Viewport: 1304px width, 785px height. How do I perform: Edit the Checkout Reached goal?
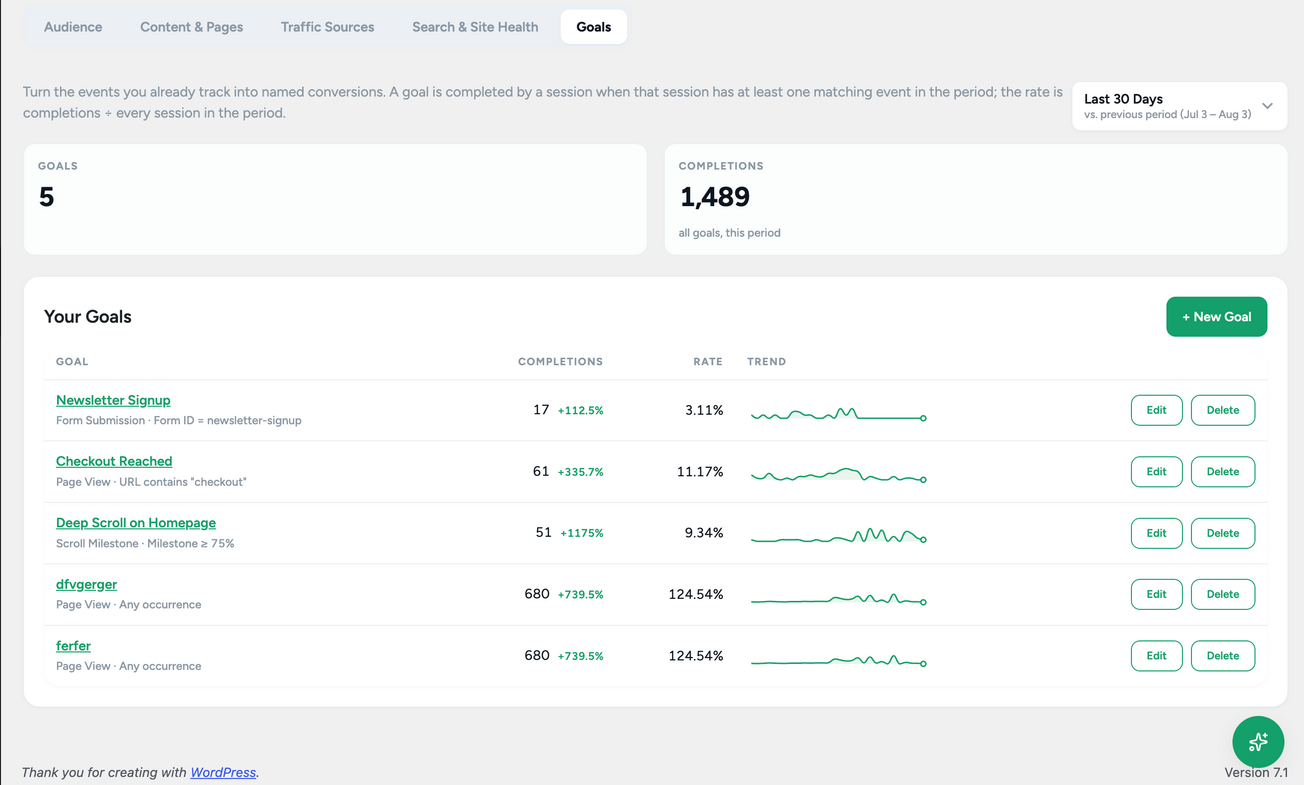tap(1157, 472)
